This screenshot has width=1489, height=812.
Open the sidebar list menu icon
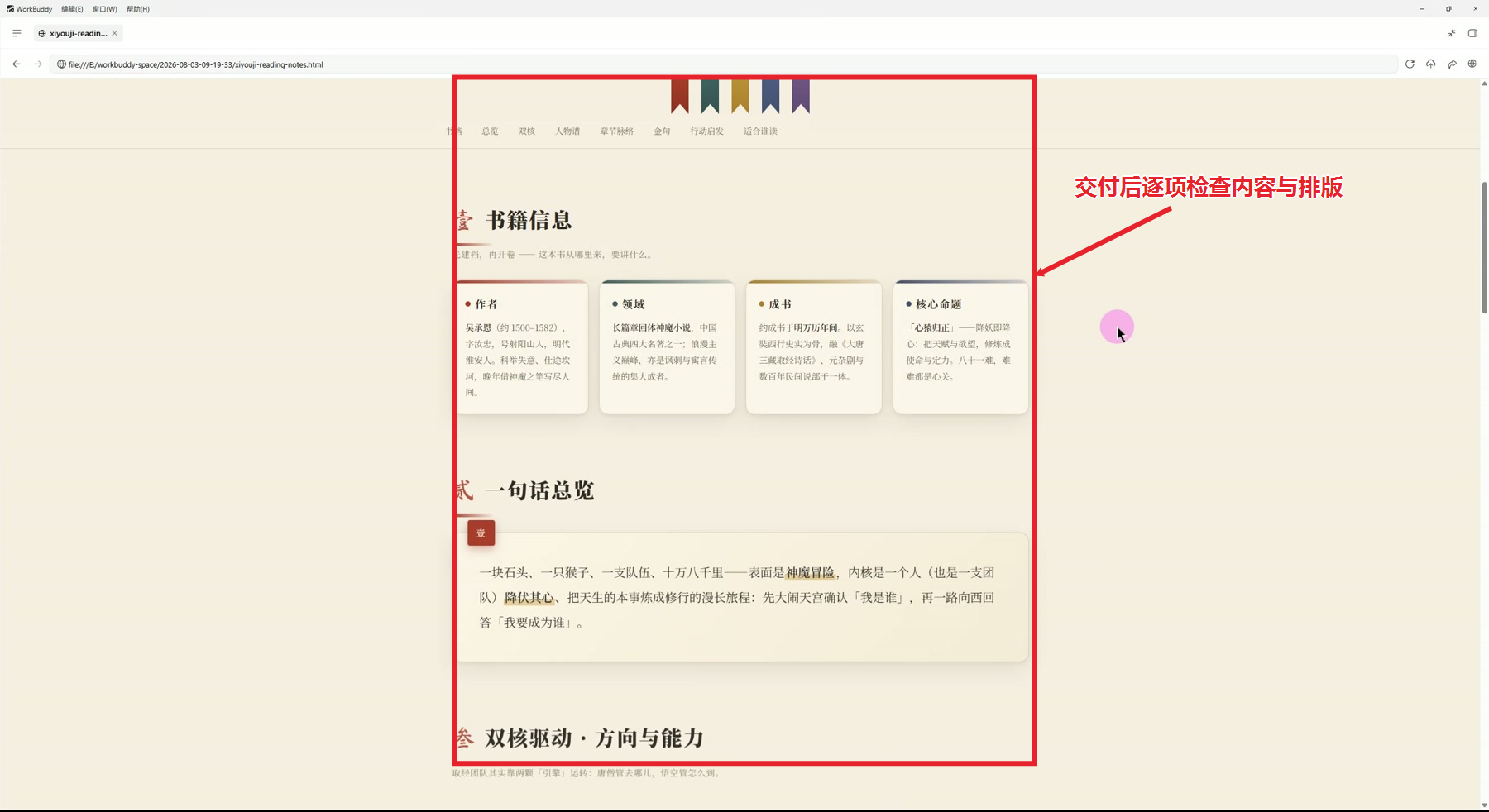(x=17, y=33)
